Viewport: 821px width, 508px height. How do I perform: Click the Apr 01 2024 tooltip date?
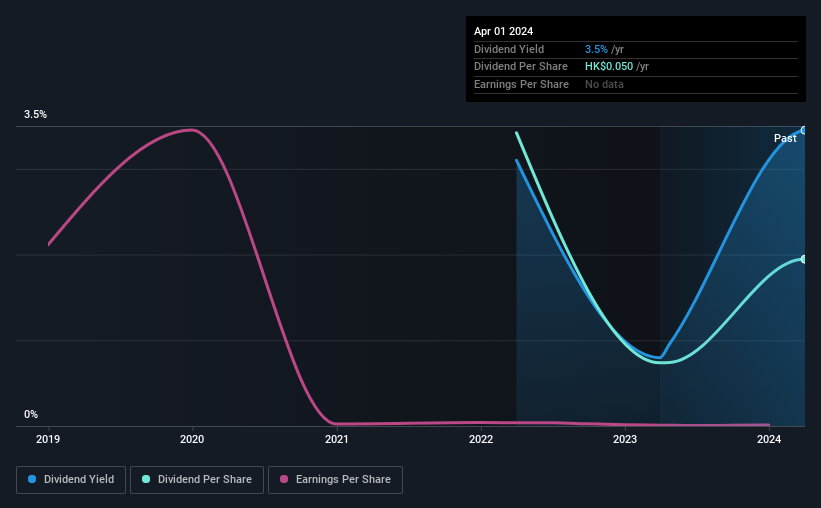[x=503, y=31]
